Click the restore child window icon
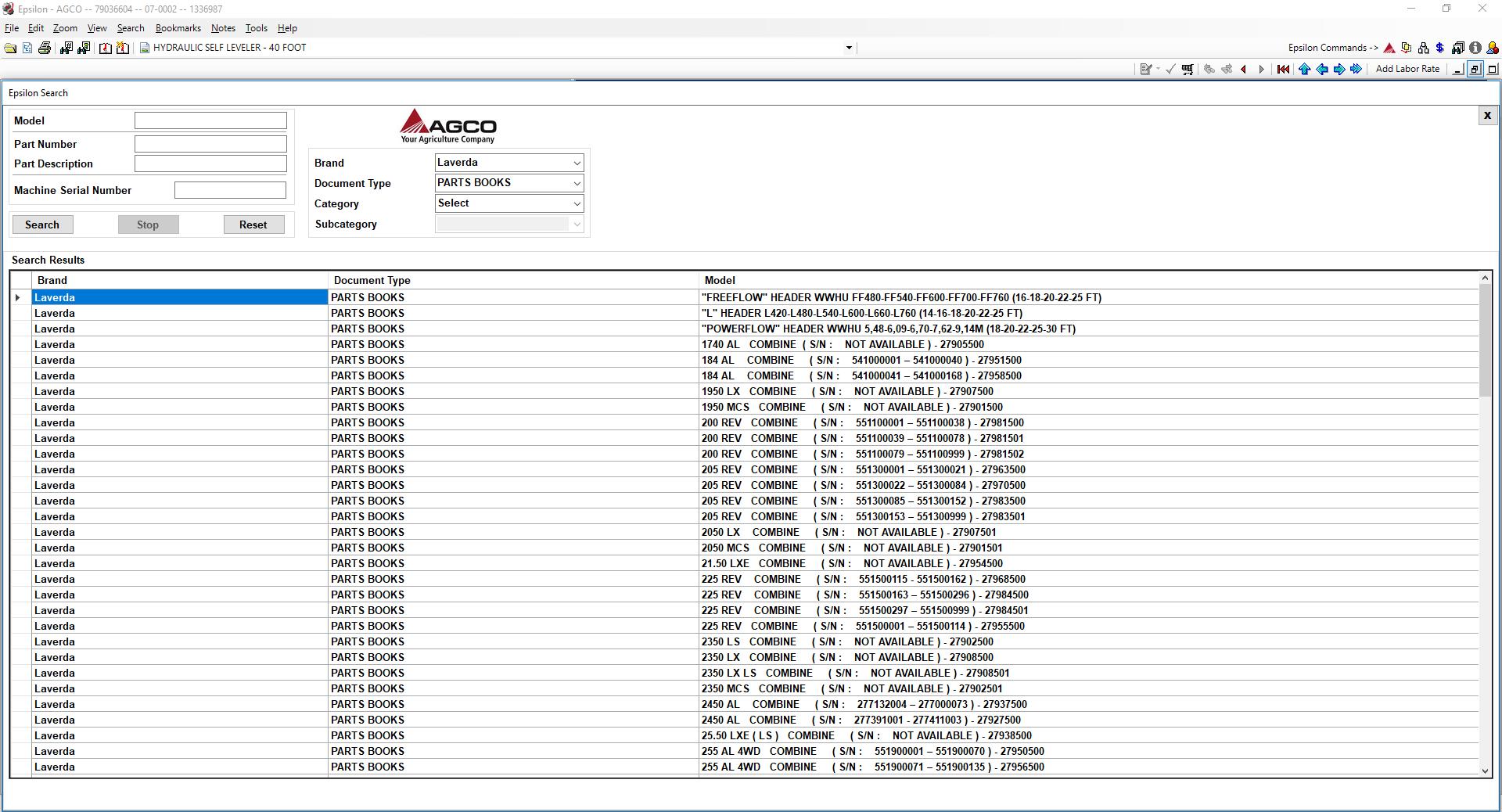1502x812 pixels. tap(1475, 69)
